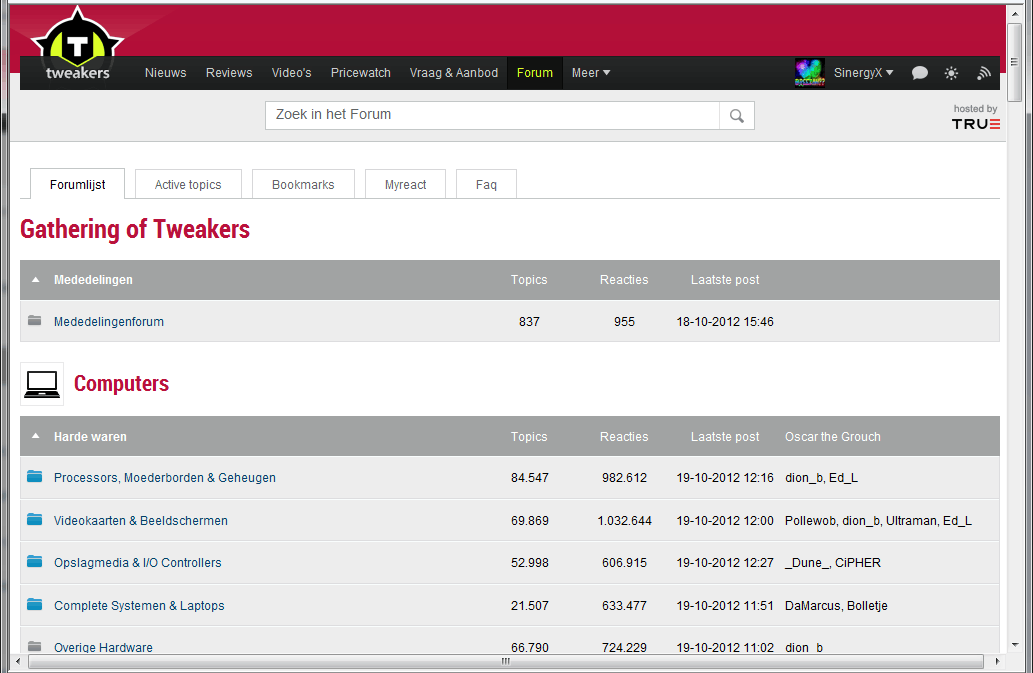Click the scroll right arrow

pyautogui.click(x=997, y=661)
